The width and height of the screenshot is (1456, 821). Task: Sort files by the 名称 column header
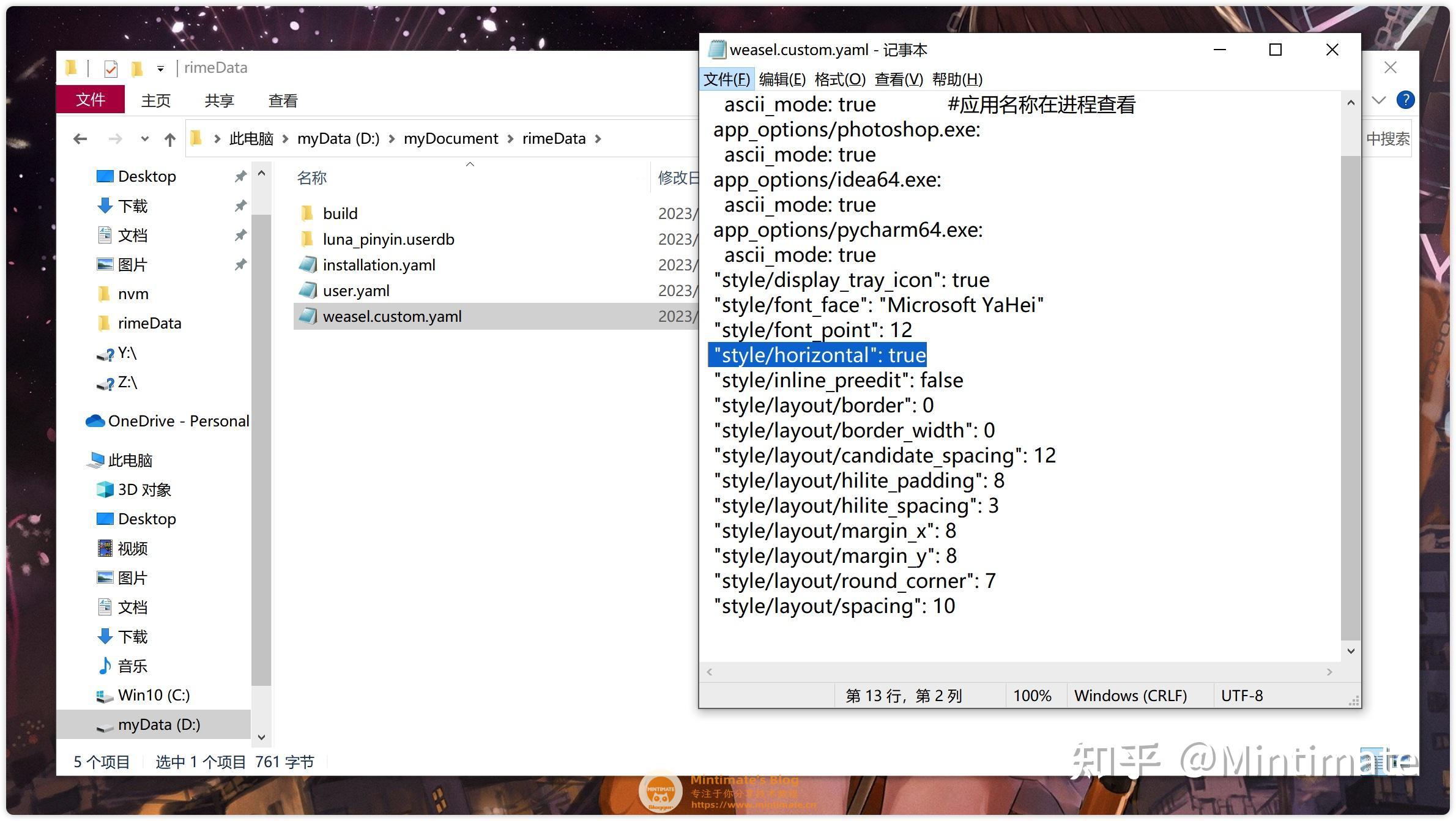(312, 178)
